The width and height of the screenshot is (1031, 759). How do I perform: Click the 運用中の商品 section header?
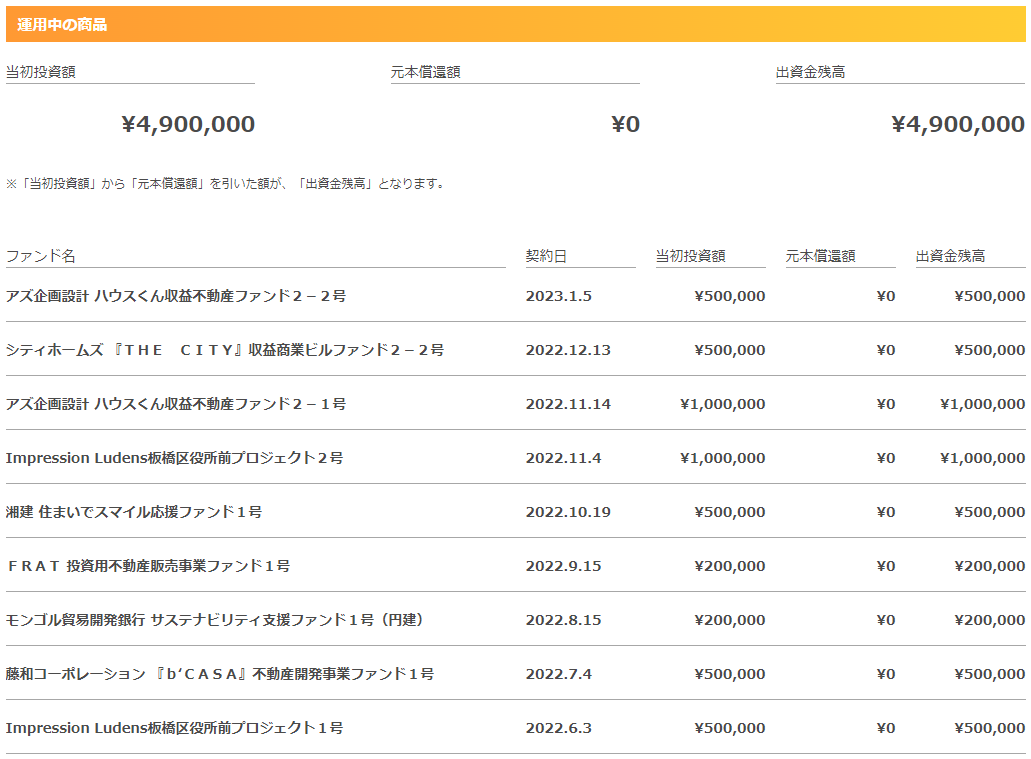[x=516, y=24]
